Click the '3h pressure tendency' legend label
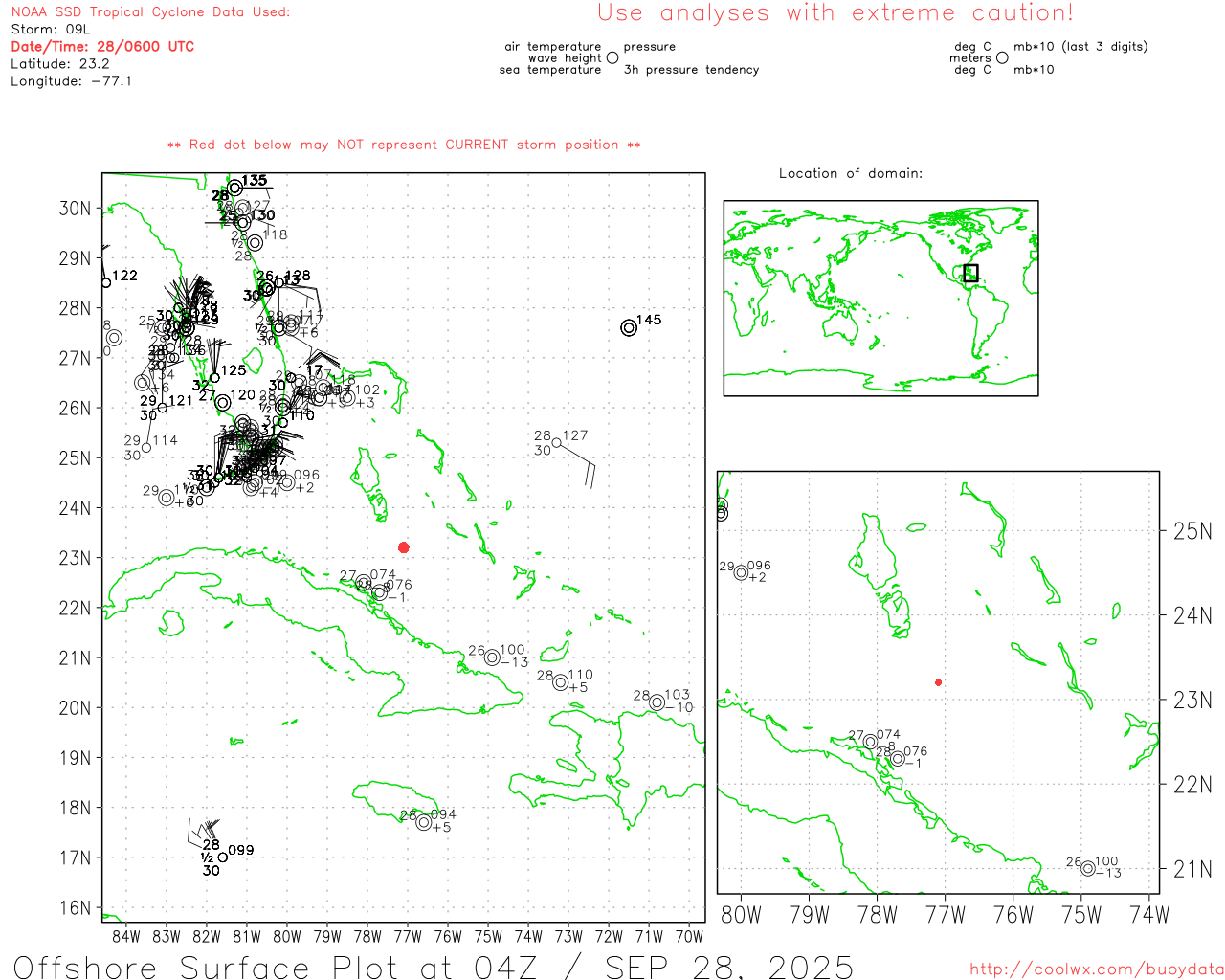 [x=691, y=70]
